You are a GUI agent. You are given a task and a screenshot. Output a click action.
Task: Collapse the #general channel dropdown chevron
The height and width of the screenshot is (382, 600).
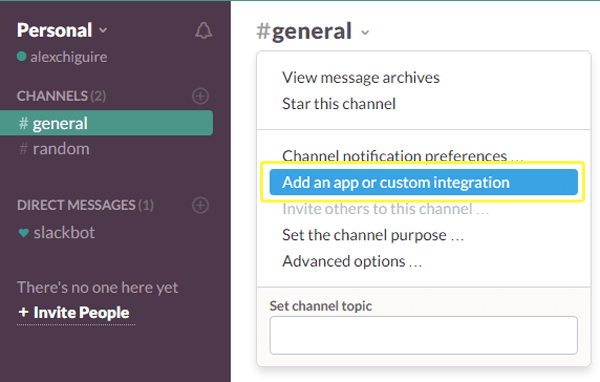365,33
